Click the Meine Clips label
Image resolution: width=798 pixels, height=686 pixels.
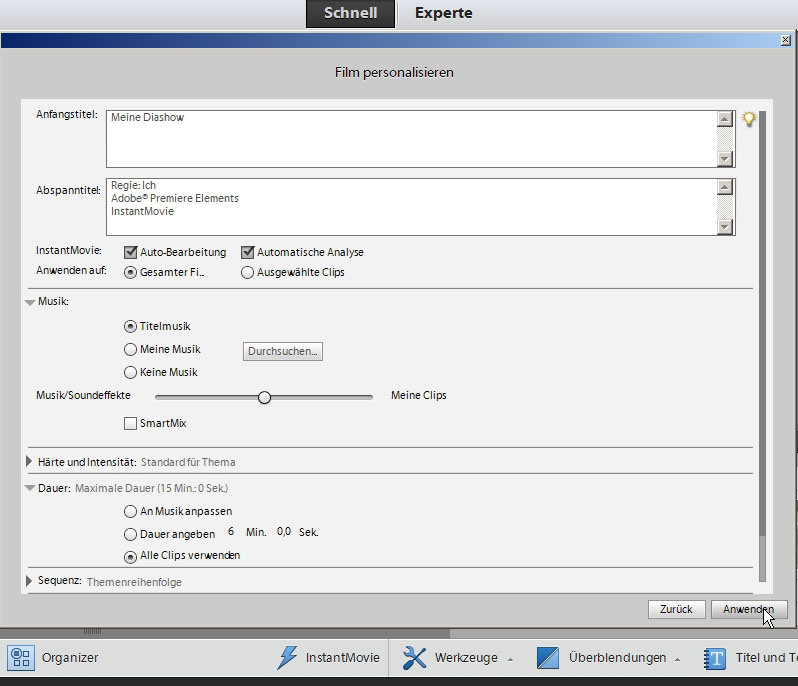tap(418, 395)
